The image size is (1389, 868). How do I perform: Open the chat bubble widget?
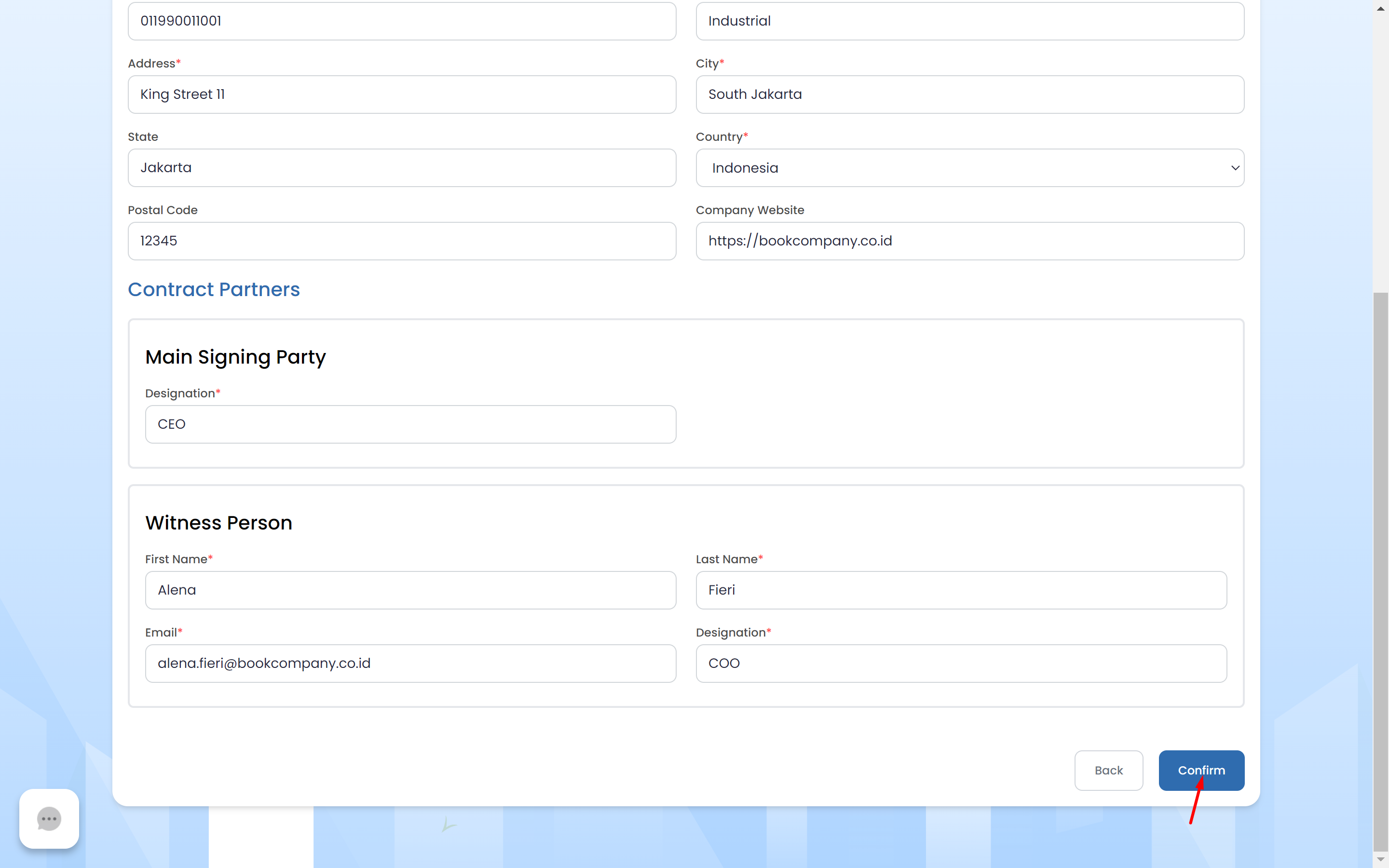point(49,819)
